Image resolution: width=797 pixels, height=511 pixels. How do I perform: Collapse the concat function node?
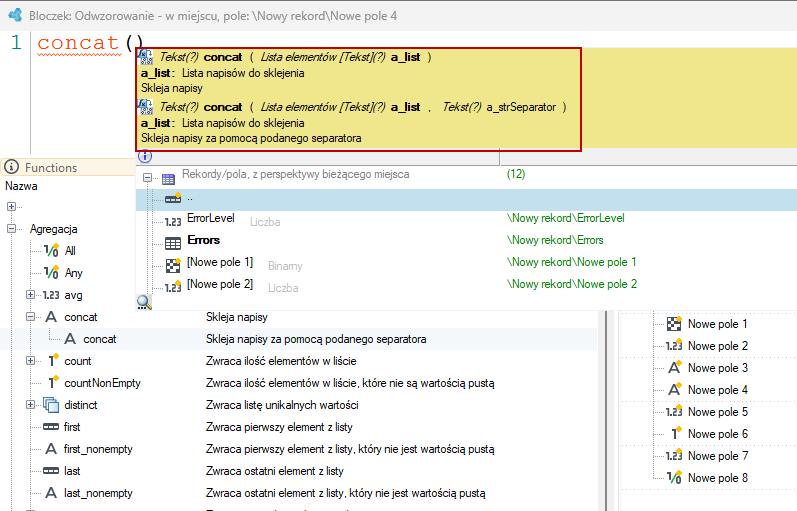point(30,317)
